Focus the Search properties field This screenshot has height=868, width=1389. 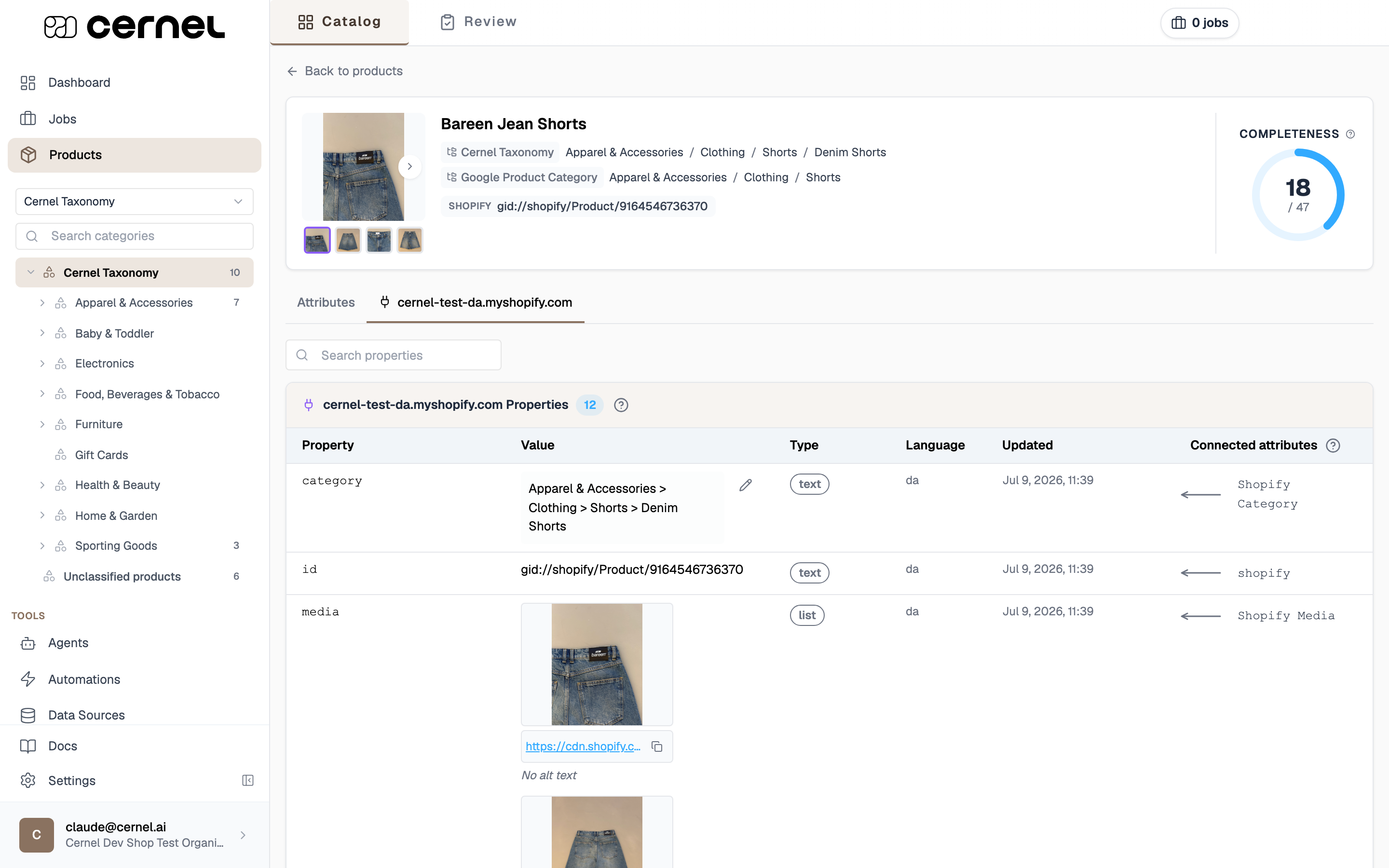pyautogui.click(x=394, y=355)
